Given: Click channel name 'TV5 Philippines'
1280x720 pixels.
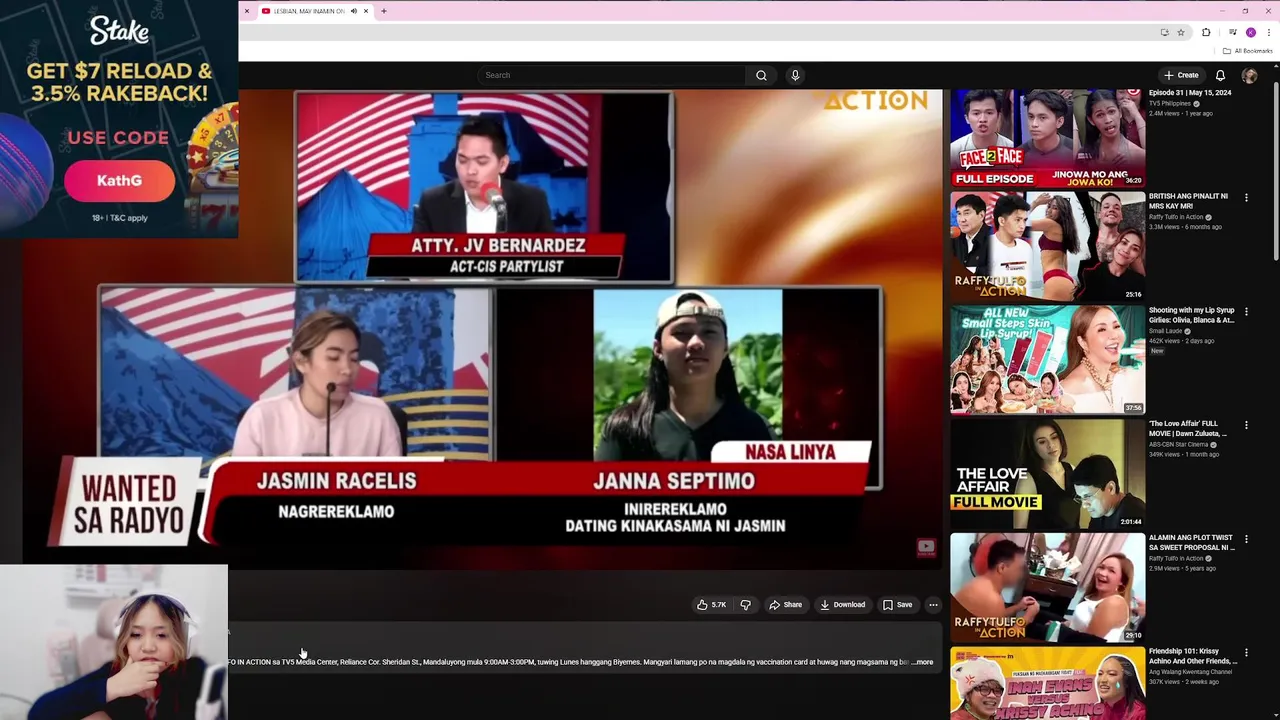Looking at the screenshot, I should point(1170,104).
